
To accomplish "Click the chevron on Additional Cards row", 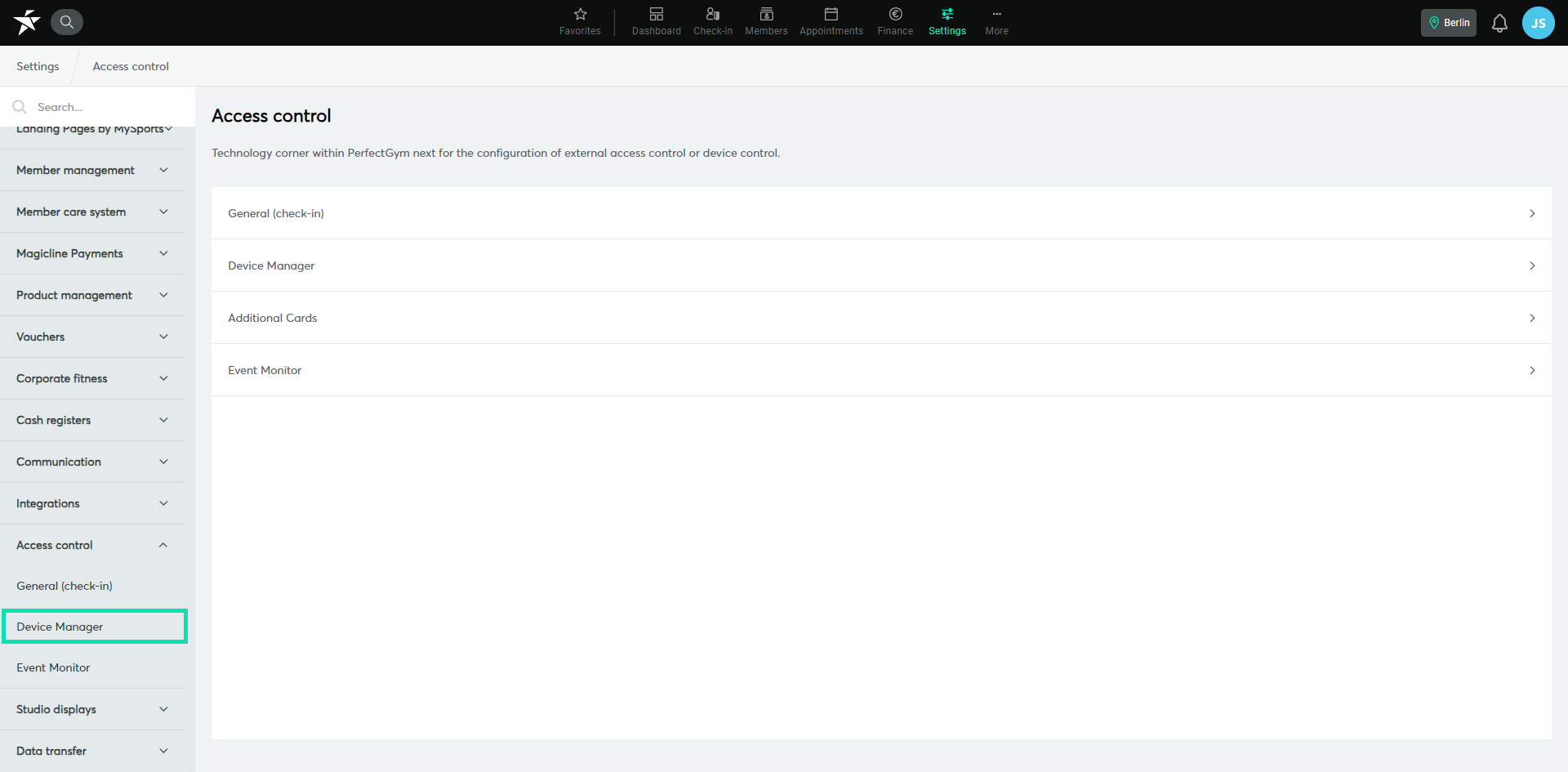I will (1532, 318).
